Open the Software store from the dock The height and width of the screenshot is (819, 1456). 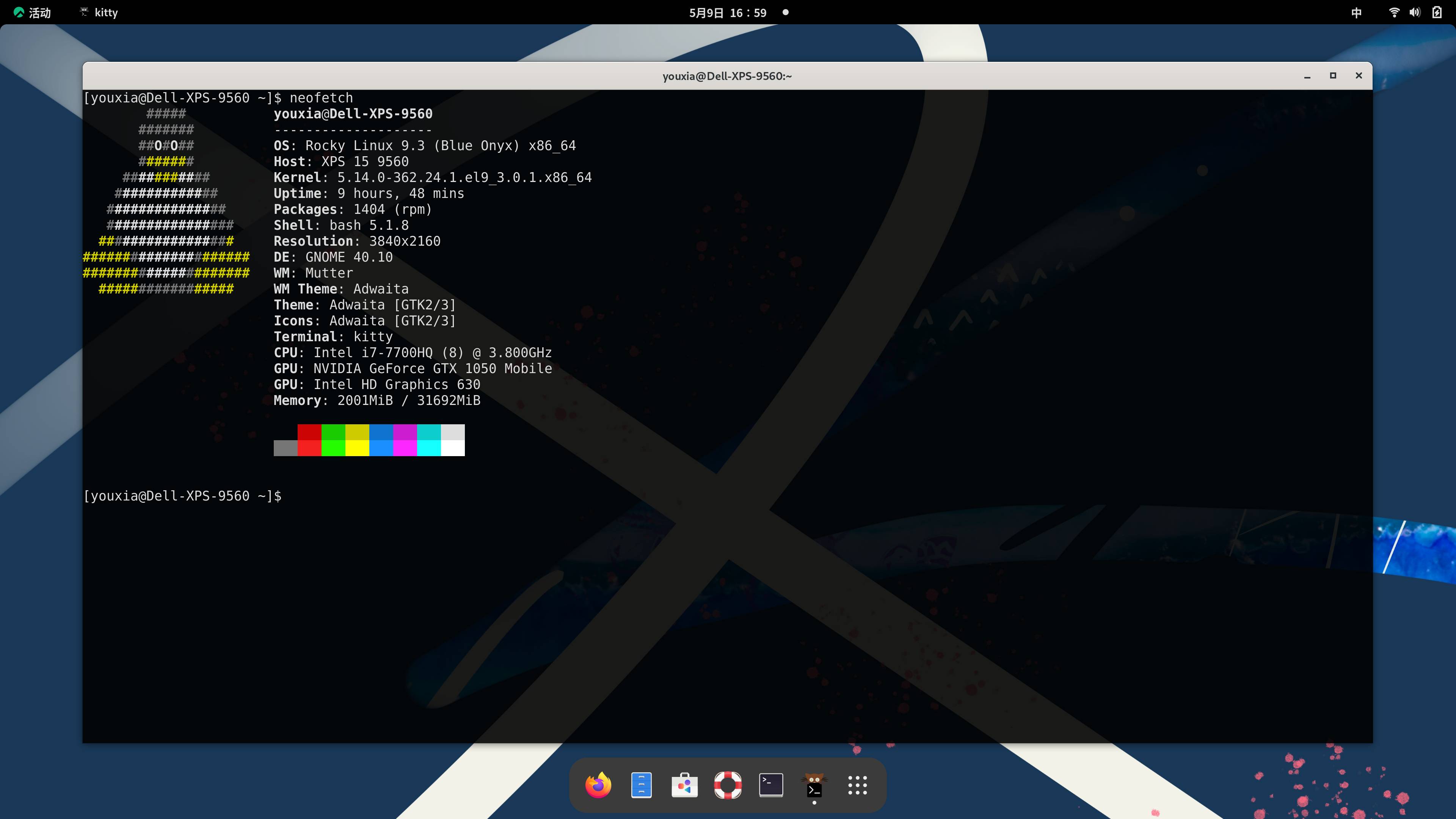(x=684, y=785)
